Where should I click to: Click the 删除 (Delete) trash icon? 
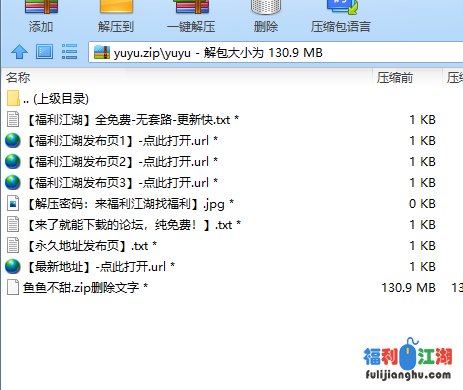[266, 7]
